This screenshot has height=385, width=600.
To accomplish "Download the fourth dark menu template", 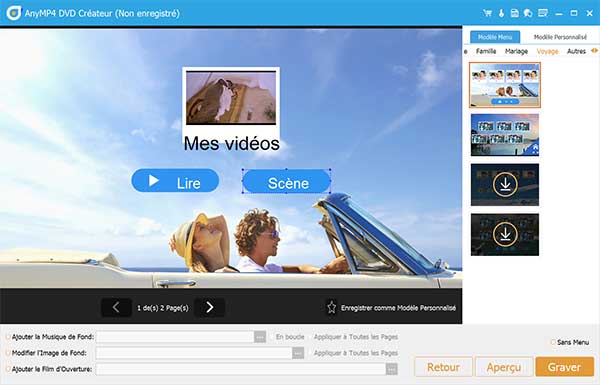I will tap(505, 234).
